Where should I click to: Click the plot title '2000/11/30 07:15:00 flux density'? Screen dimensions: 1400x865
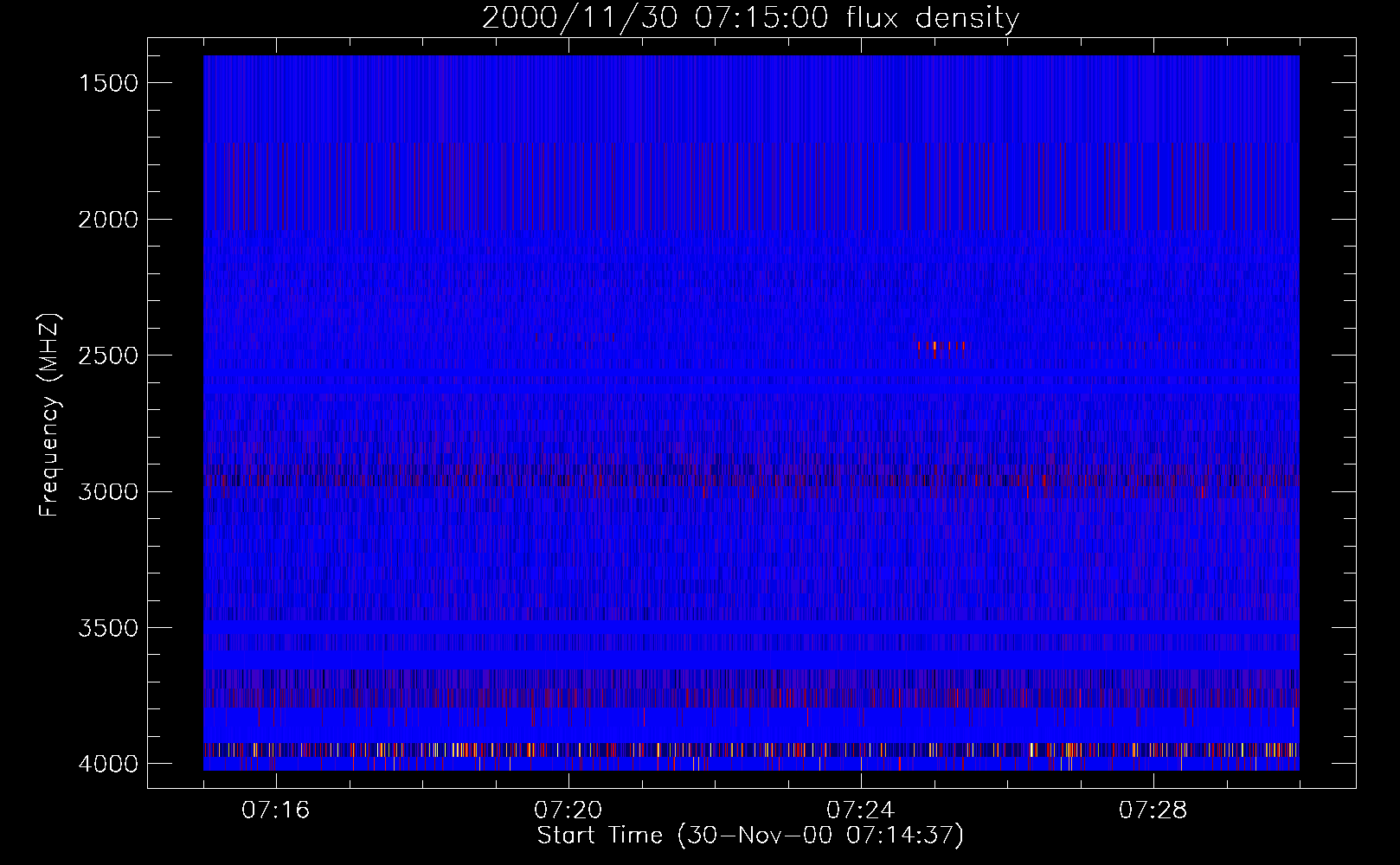(750, 17)
